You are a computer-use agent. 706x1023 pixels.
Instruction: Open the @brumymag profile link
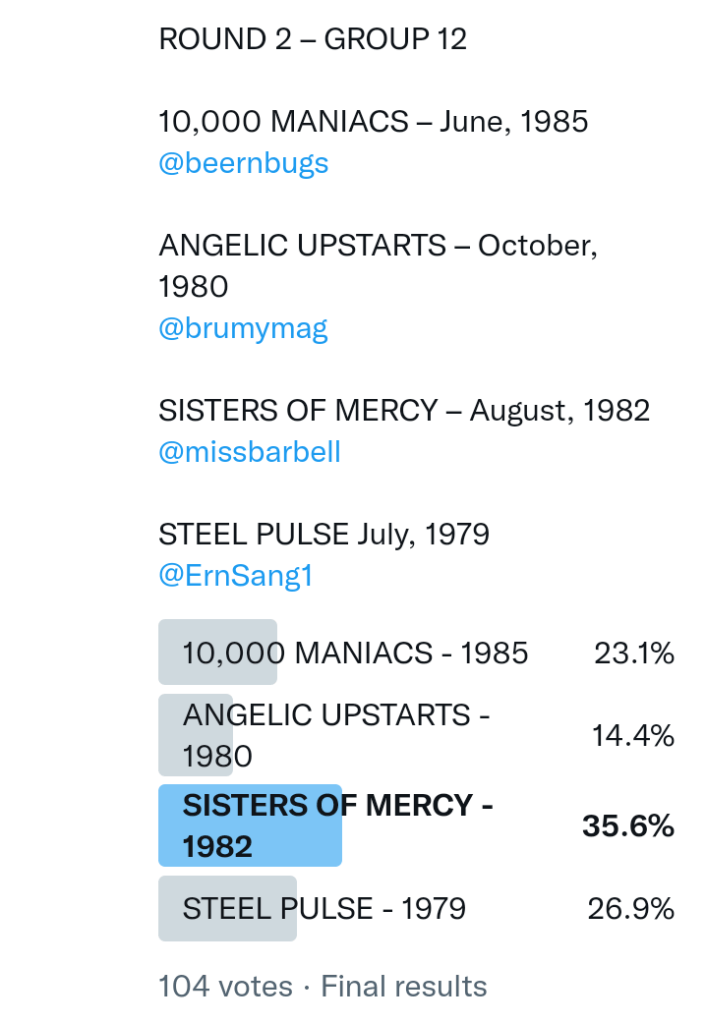pyautogui.click(x=243, y=328)
